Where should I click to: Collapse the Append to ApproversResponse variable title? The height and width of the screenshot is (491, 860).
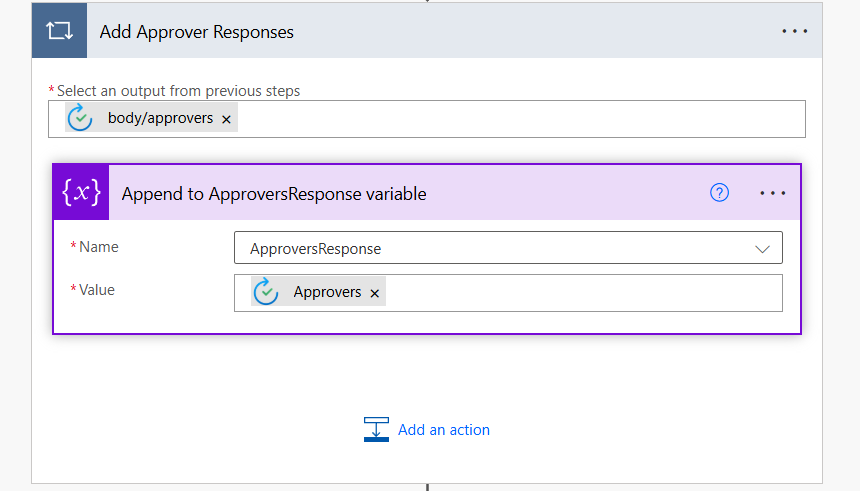click(x=274, y=194)
